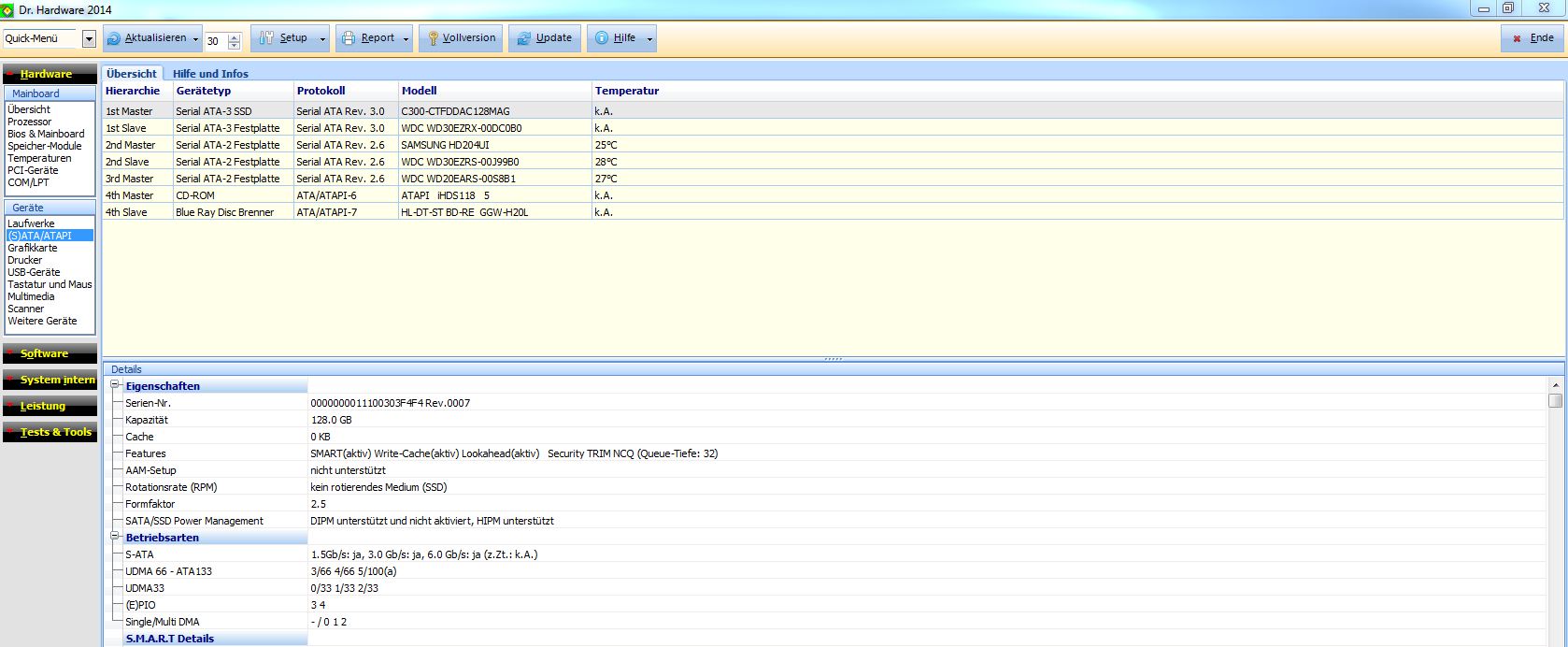Sort by the Modell column header
Screen dimensions: 1568x647
(495, 91)
